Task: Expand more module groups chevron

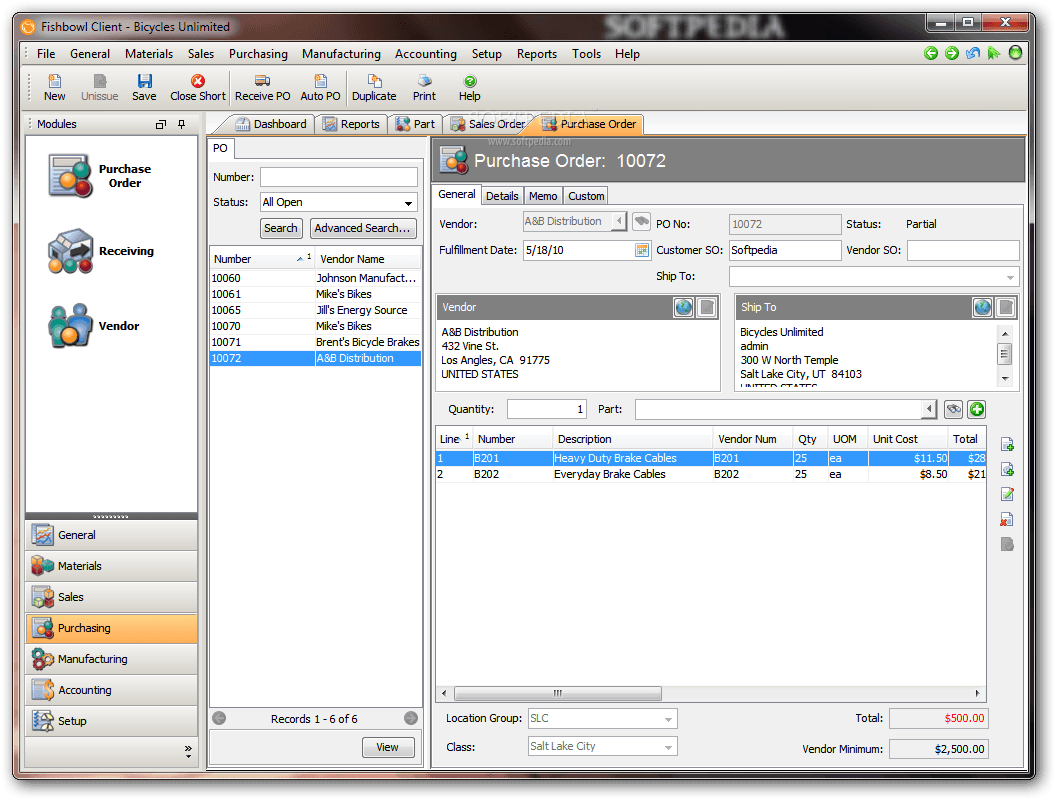Action: click(x=188, y=752)
